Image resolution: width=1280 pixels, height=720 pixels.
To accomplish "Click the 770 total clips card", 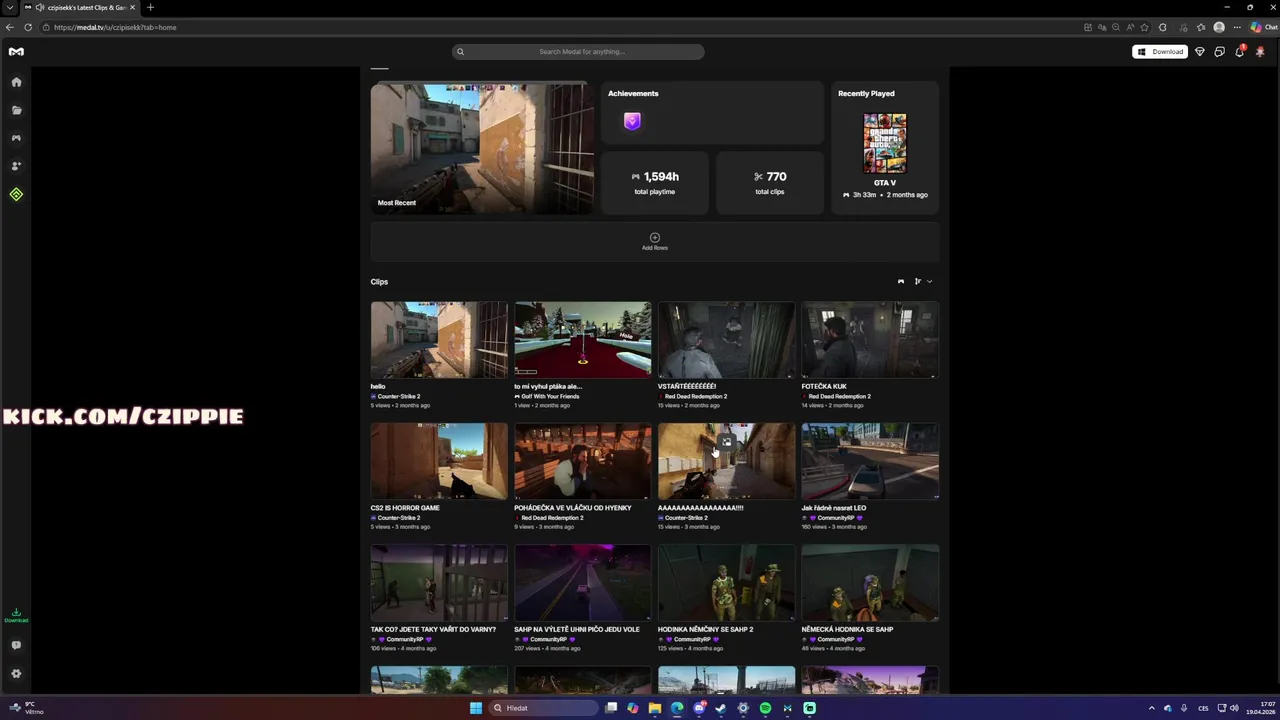I will click(x=770, y=183).
